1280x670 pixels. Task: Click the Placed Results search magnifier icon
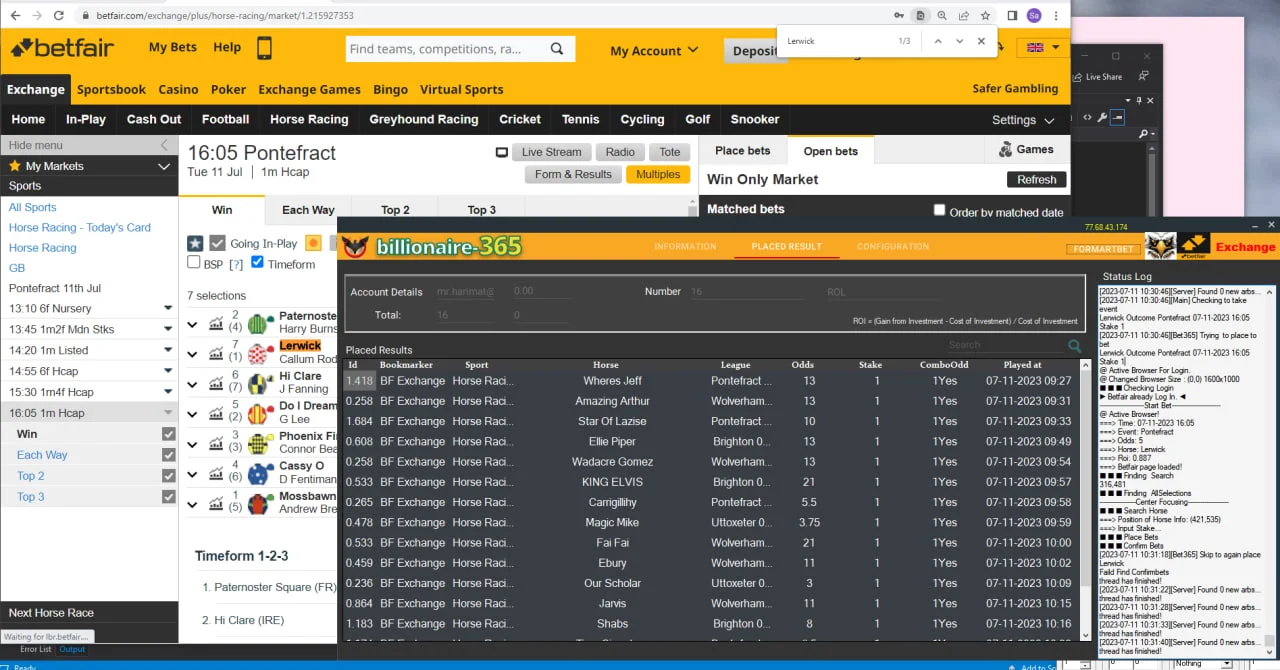(1074, 346)
